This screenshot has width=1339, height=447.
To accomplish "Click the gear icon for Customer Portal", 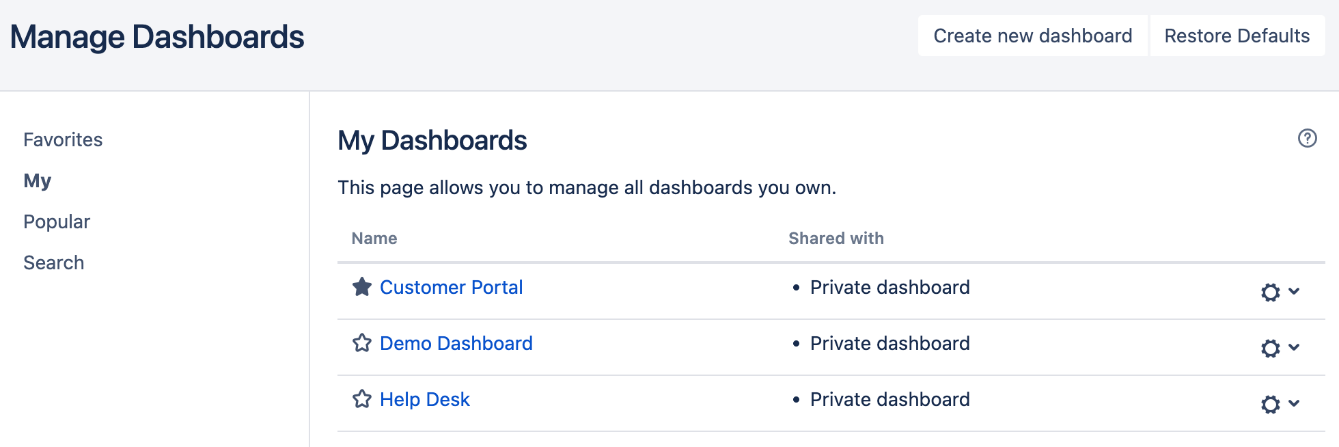I will point(1271,292).
